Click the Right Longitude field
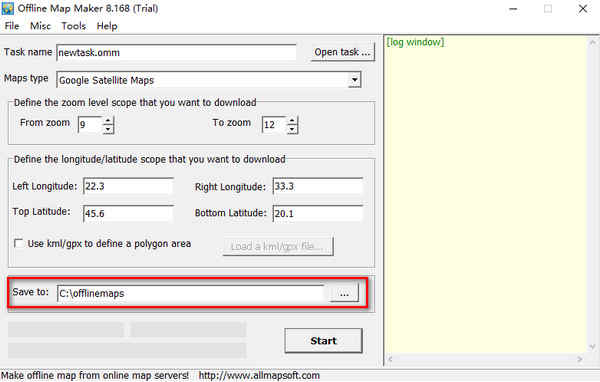The height and width of the screenshot is (382, 600). coord(318,186)
